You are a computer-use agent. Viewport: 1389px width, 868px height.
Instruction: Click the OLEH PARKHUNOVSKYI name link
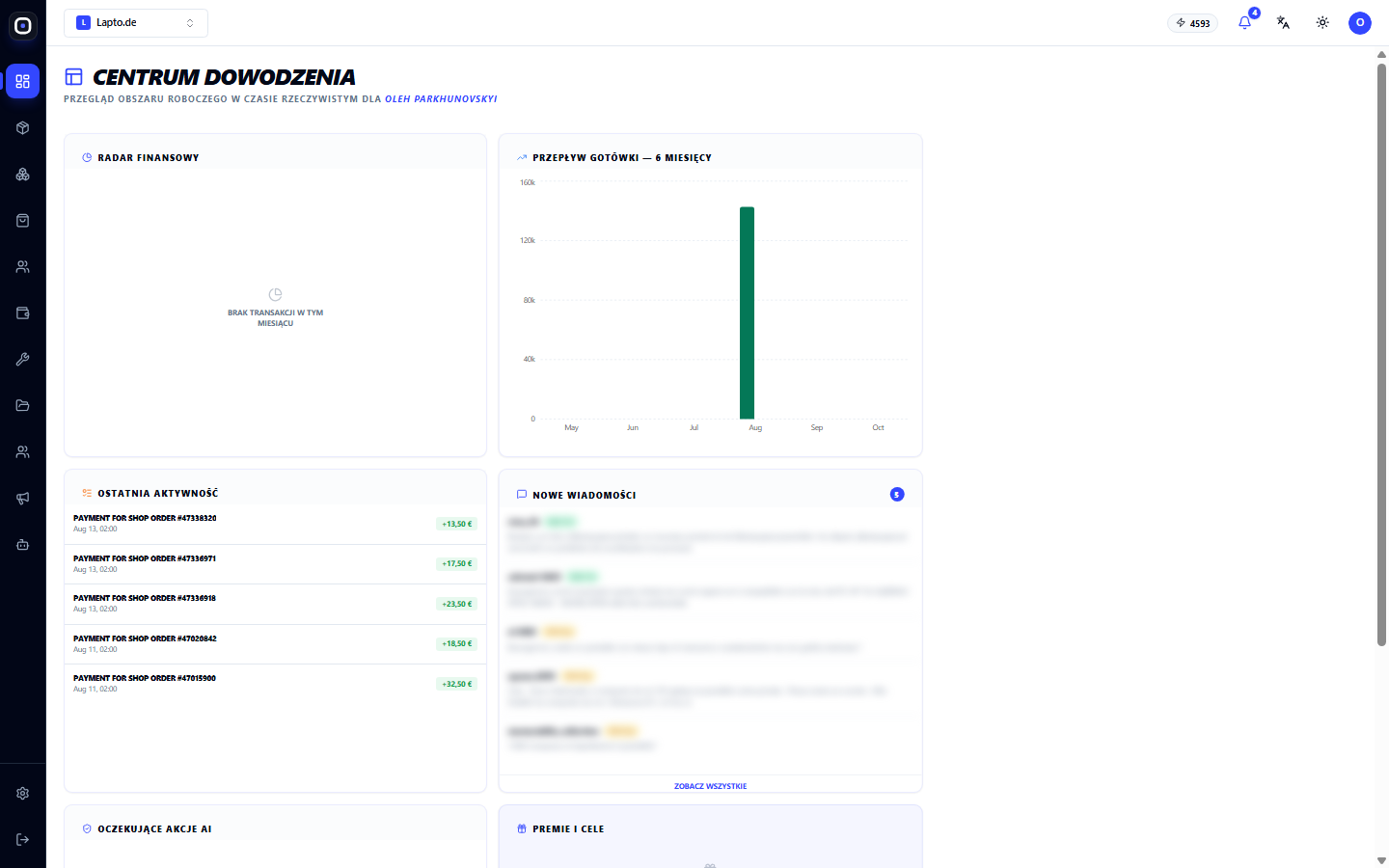441,99
